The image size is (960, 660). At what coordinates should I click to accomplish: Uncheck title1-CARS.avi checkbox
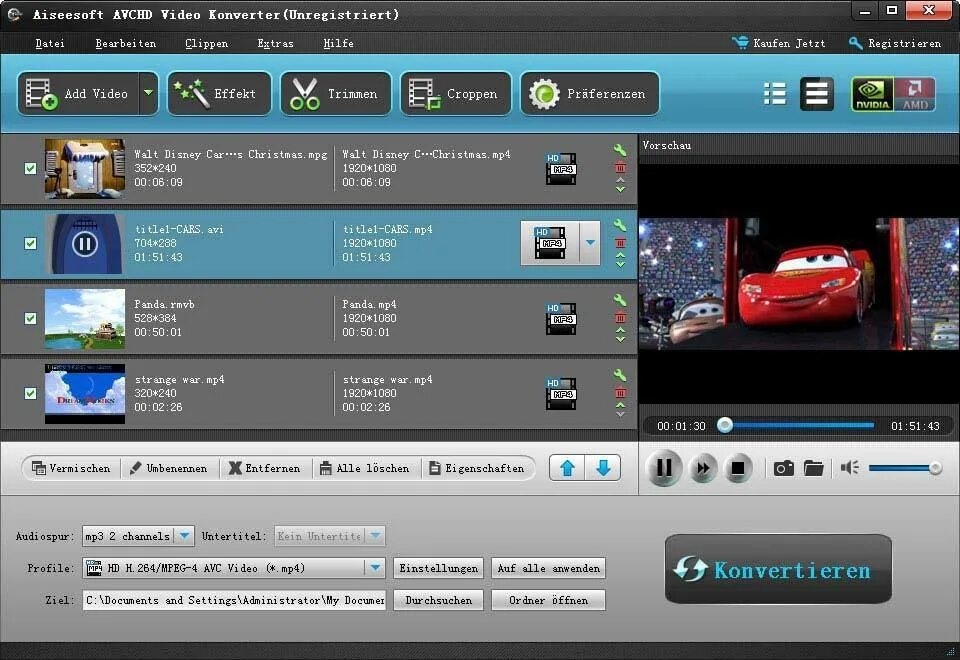30,243
